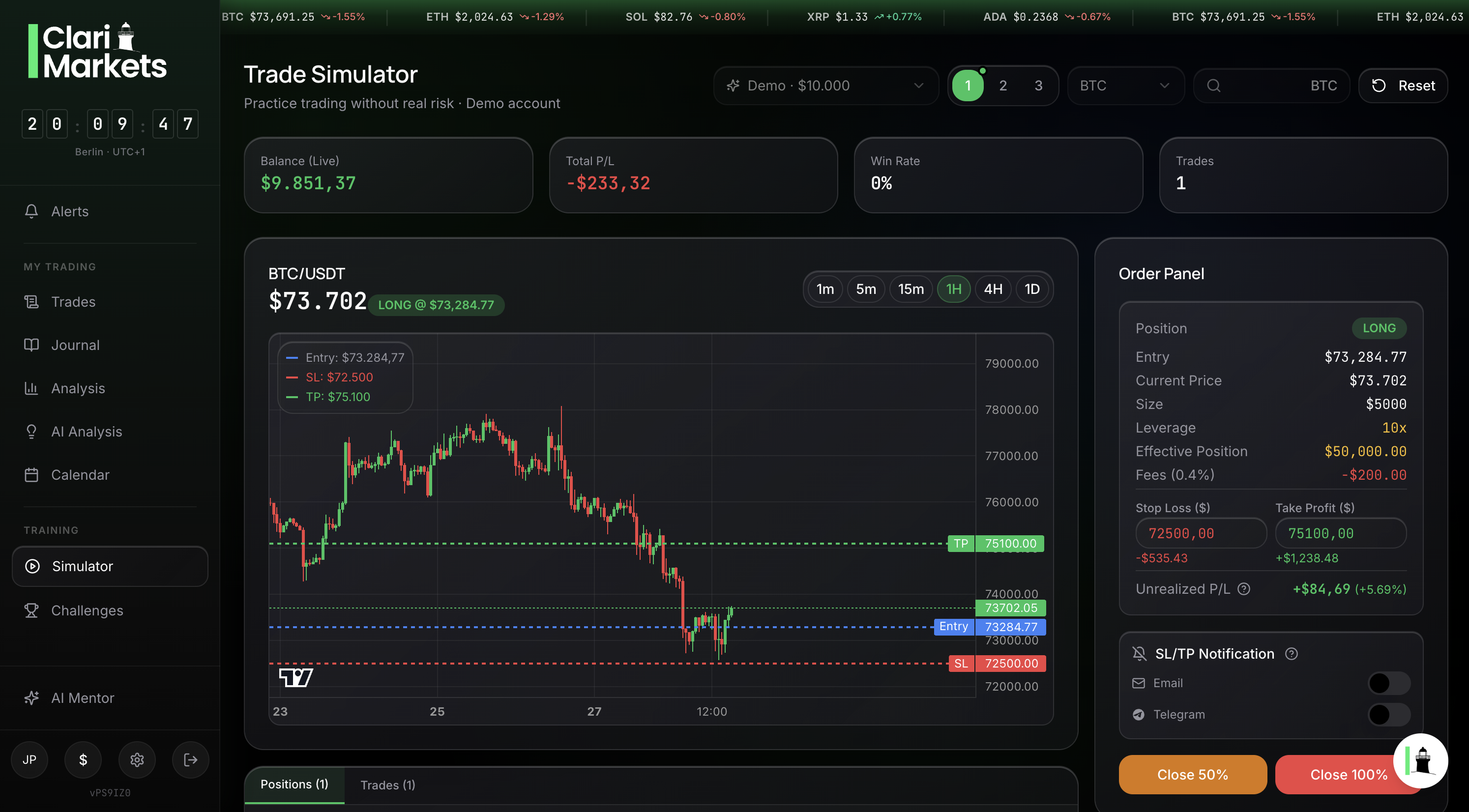
Task: Click the LONG @ $73,284.77 badge
Action: (x=436, y=305)
